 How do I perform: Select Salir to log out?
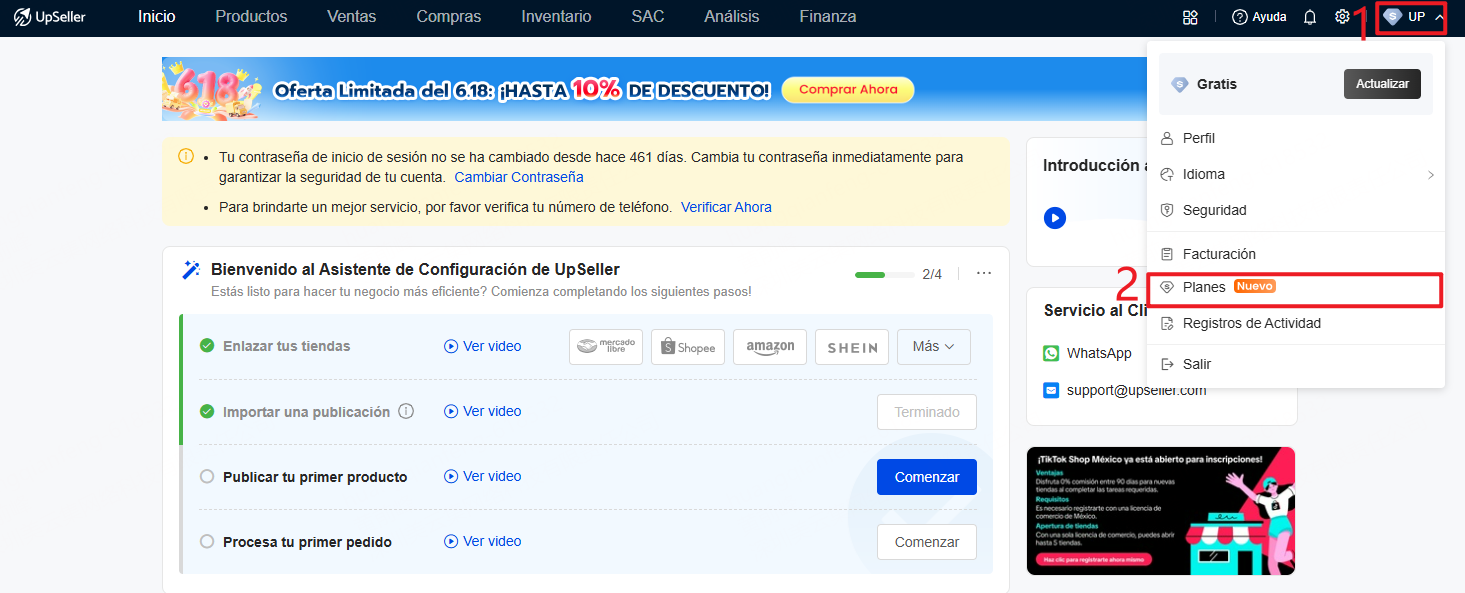(x=1296, y=364)
